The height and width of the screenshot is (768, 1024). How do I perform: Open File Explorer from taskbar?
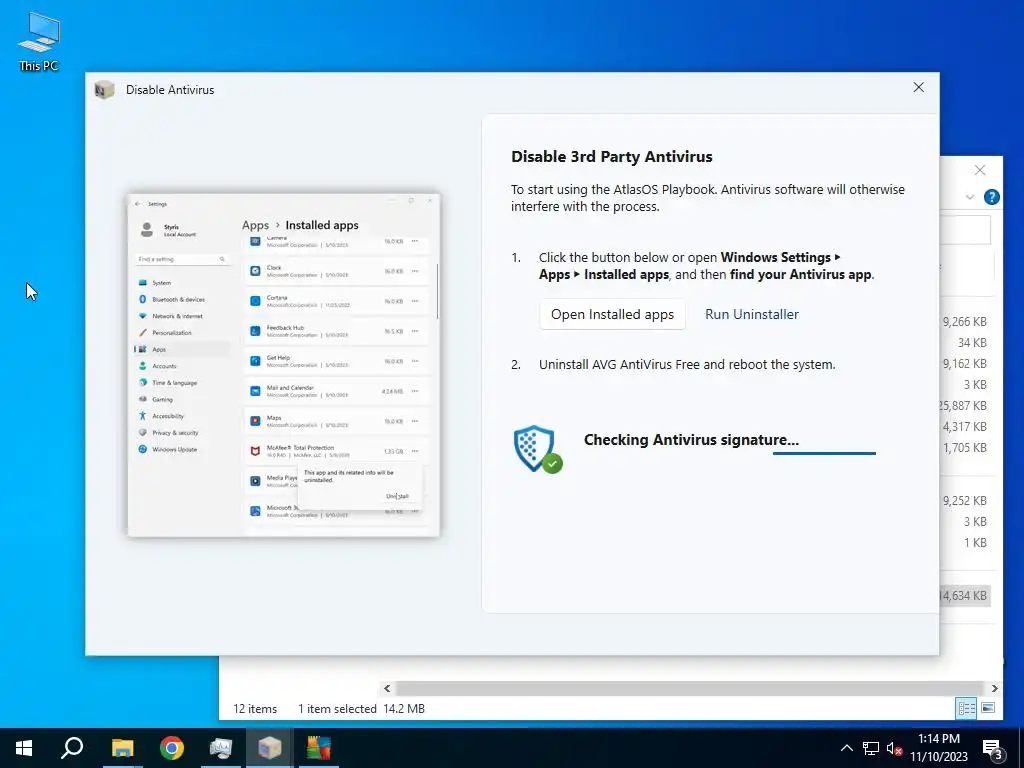tap(122, 748)
